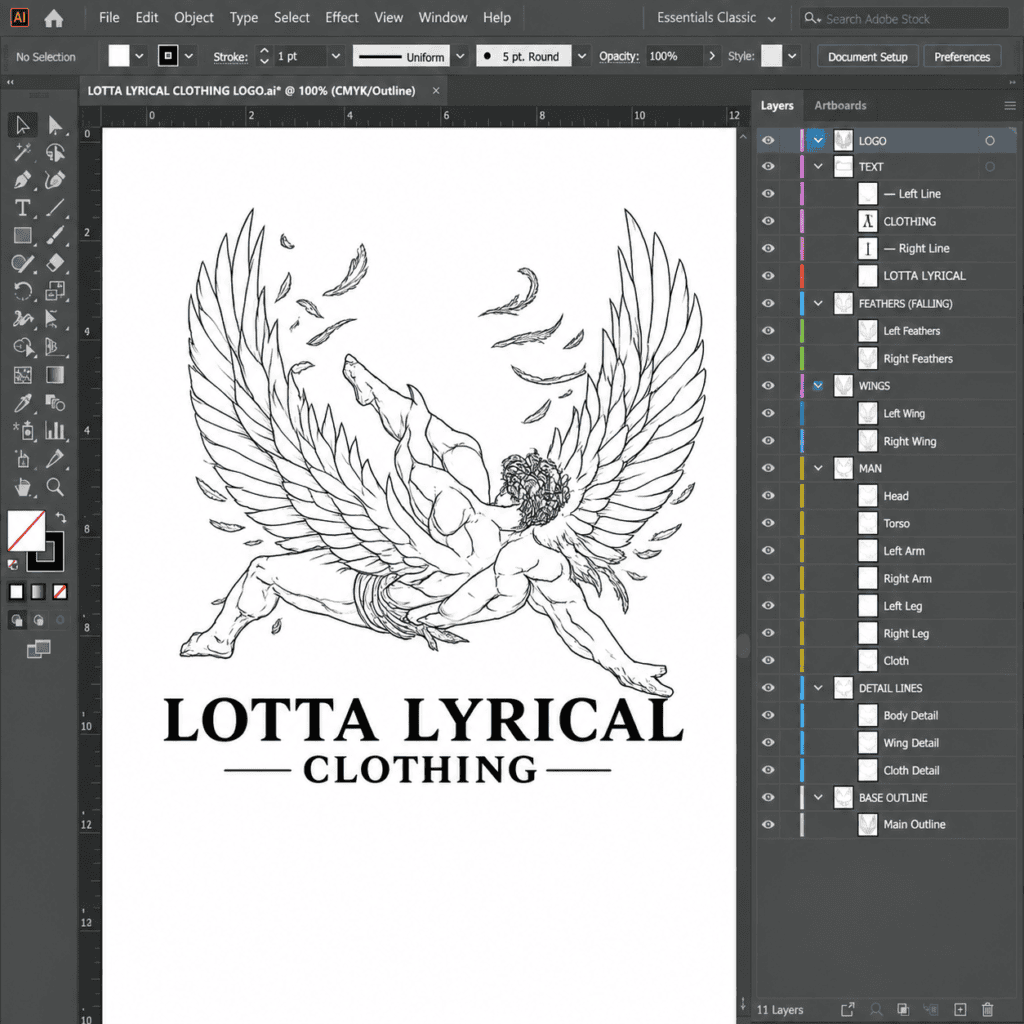This screenshot has width=1024, height=1024.
Task: Click the Preferences button
Action: pyautogui.click(x=962, y=57)
